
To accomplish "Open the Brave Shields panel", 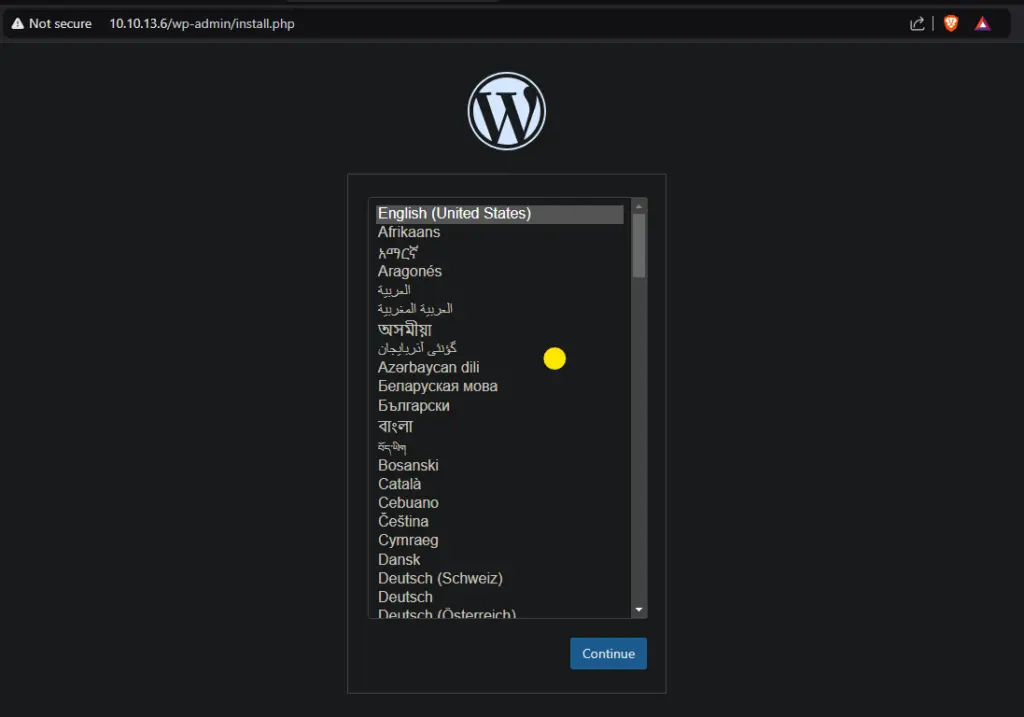I will (948, 23).
